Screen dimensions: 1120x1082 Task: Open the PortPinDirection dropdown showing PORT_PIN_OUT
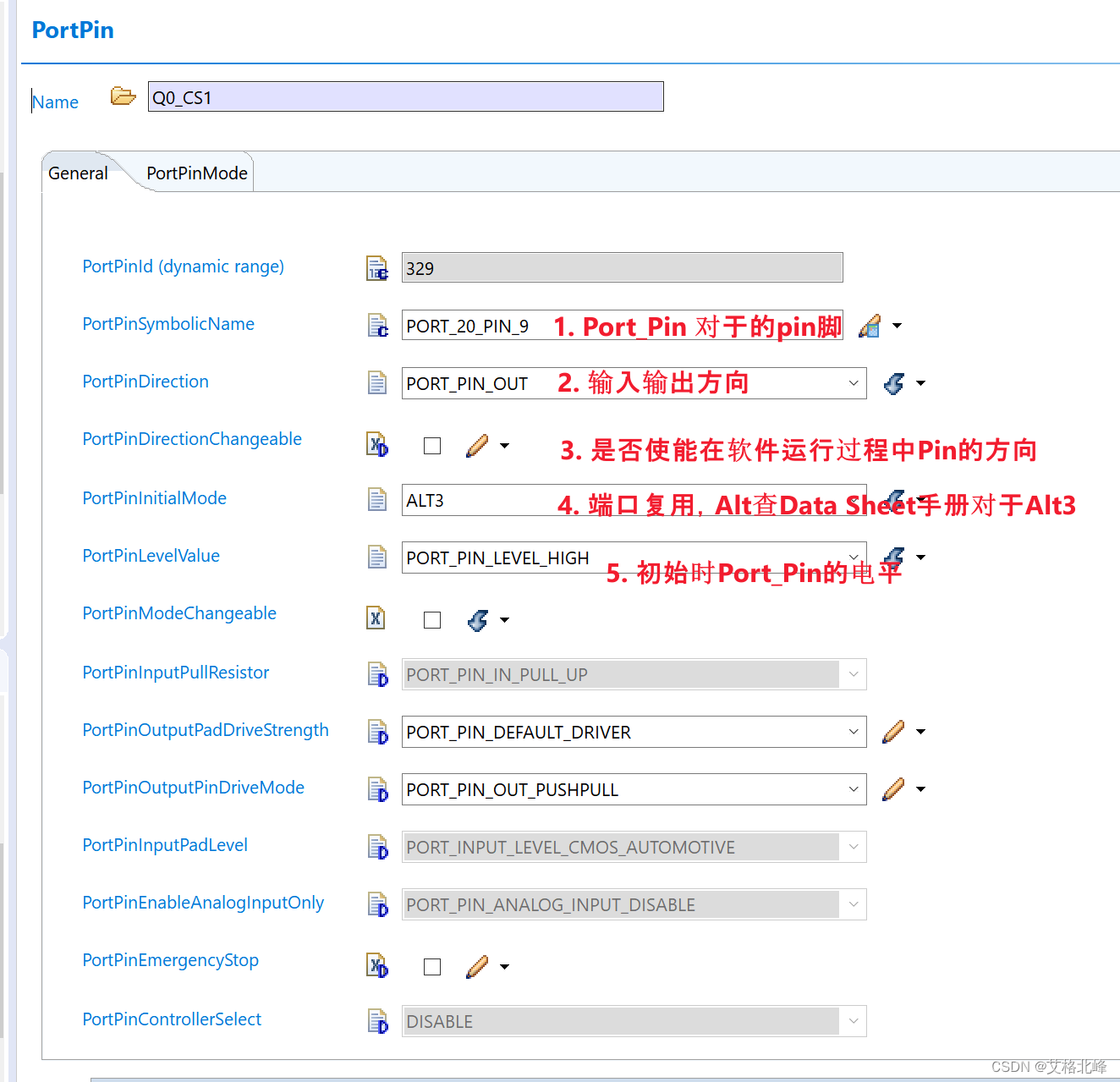[853, 383]
